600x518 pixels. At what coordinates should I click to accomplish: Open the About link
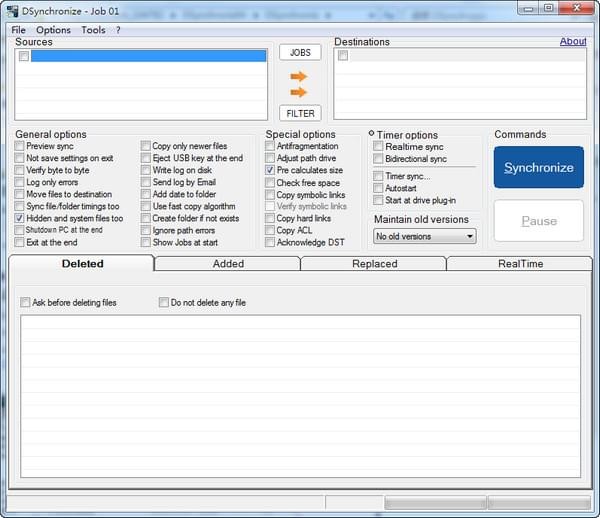click(573, 42)
